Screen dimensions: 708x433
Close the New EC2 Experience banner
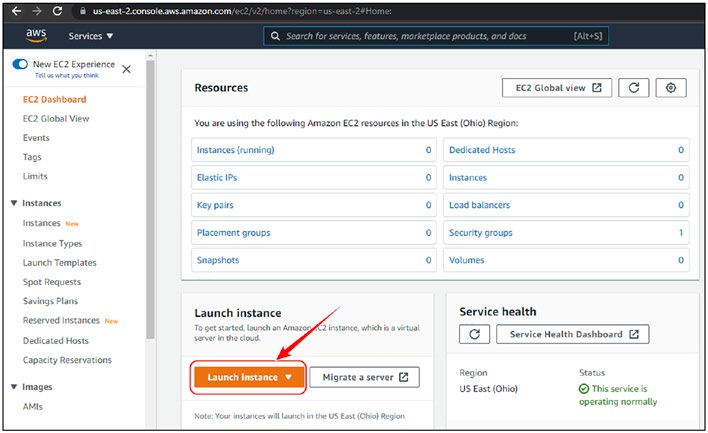126,69
